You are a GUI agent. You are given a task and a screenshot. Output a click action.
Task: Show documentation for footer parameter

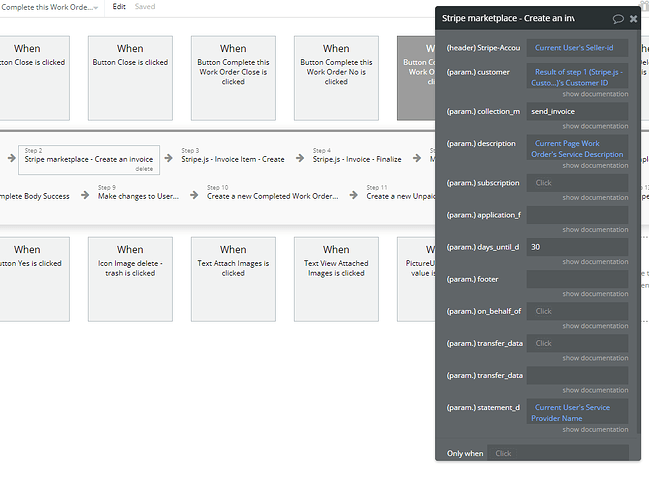(595, 294)
